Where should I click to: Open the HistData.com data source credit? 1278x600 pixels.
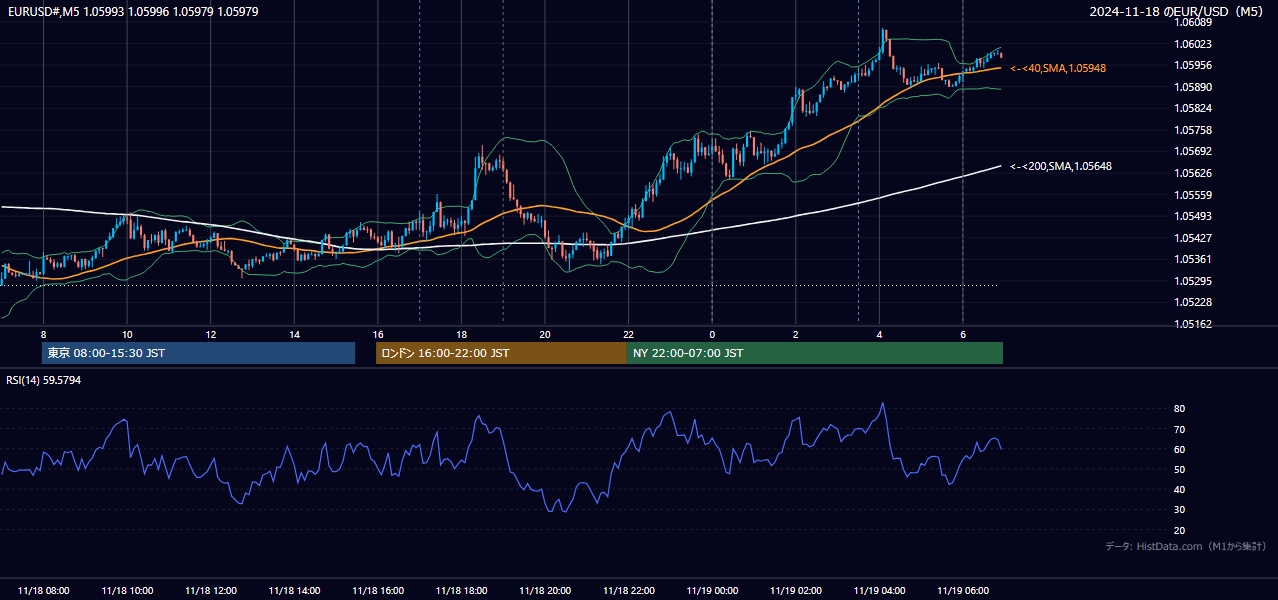(1186, 546)
